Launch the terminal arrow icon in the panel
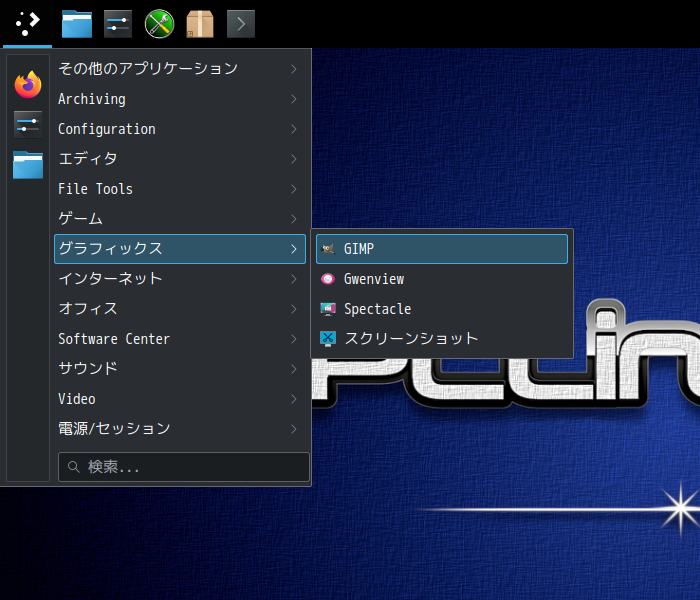 click(241, 24)
